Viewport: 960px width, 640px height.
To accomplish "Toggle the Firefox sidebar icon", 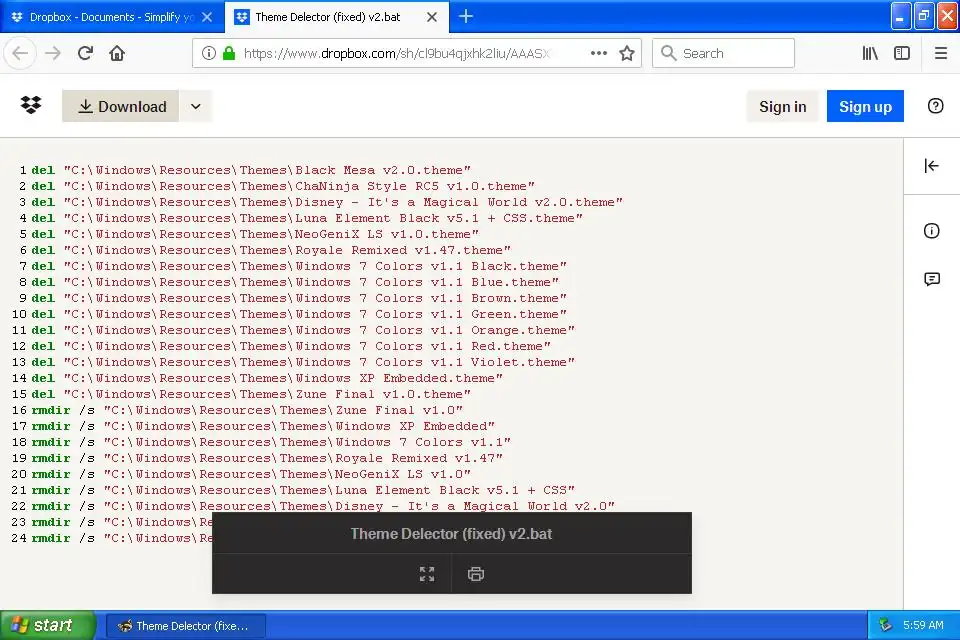I will tap(902, 53).
